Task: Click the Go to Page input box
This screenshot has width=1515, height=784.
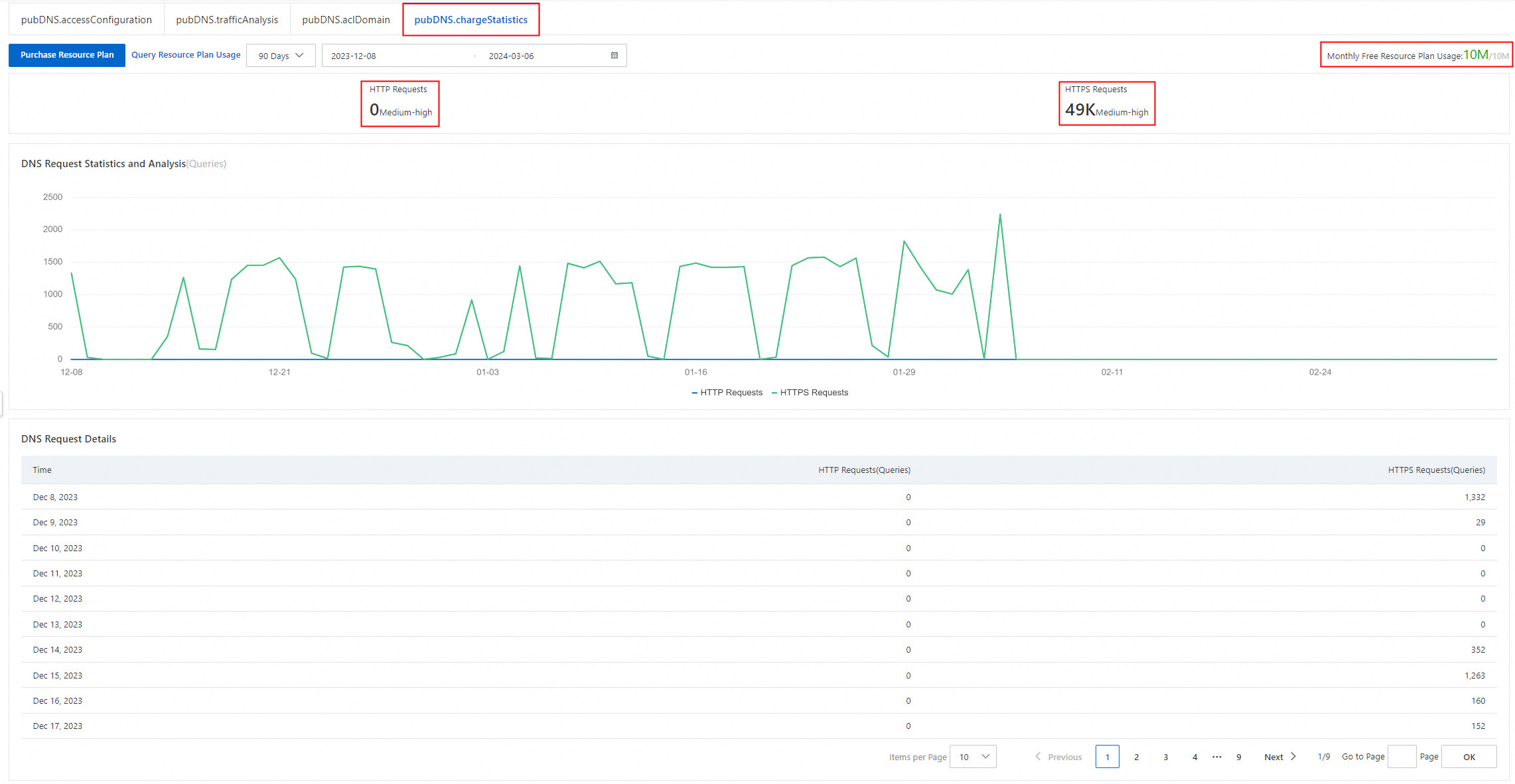Action: (x=1402, y=757)
